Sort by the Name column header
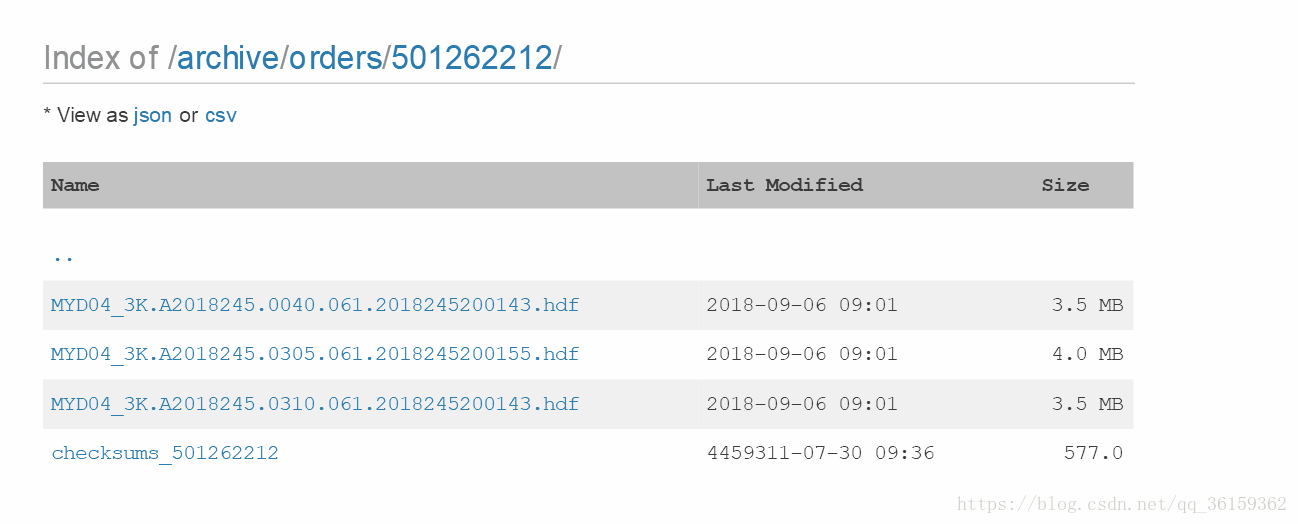The image size is (1298, 524). [x=75, y=185]
